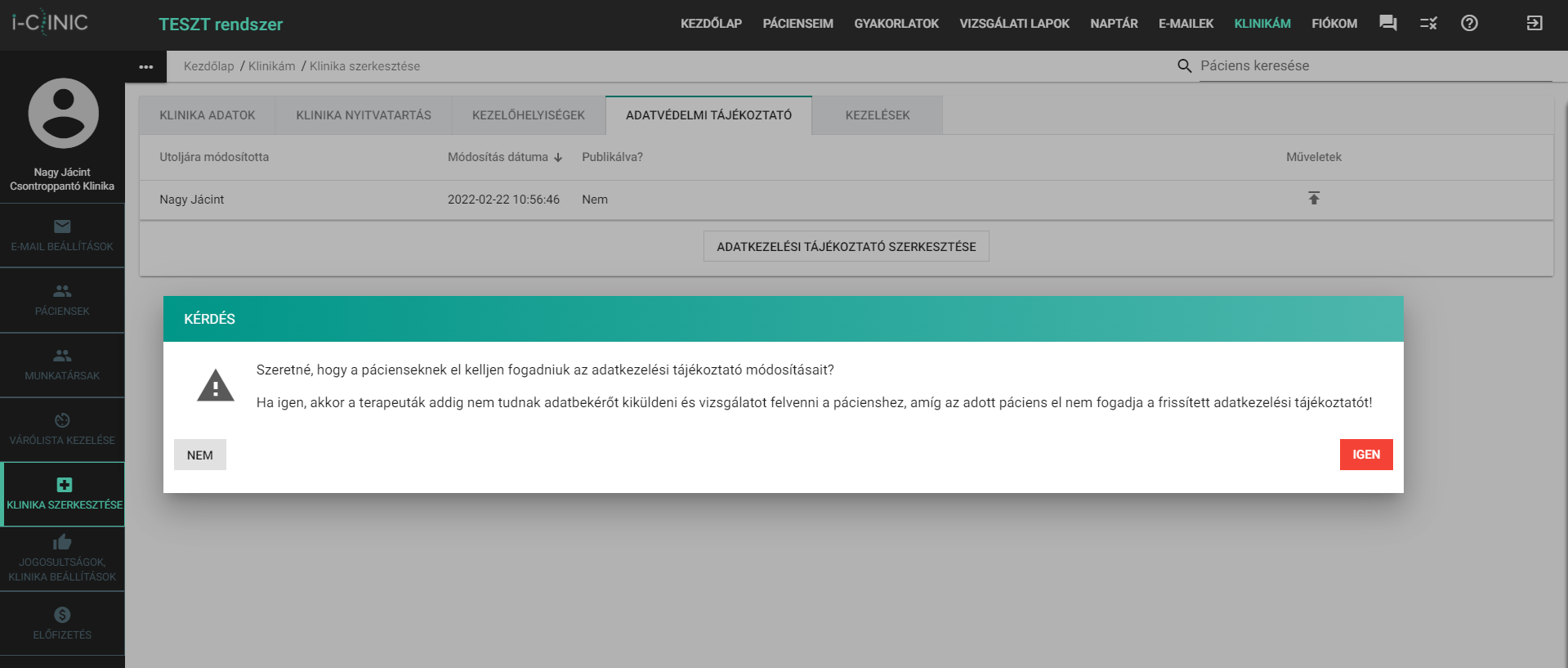
Task: Decline by pressing the NEM button
Action: pyautogui.click(x=199, y=455)
